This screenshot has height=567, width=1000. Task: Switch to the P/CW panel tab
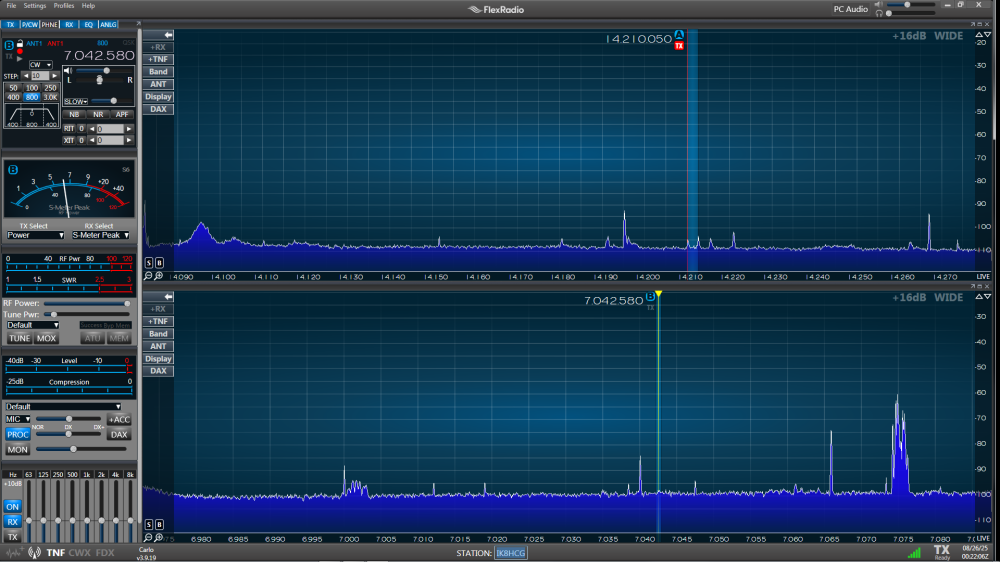(x=30, y=24)
